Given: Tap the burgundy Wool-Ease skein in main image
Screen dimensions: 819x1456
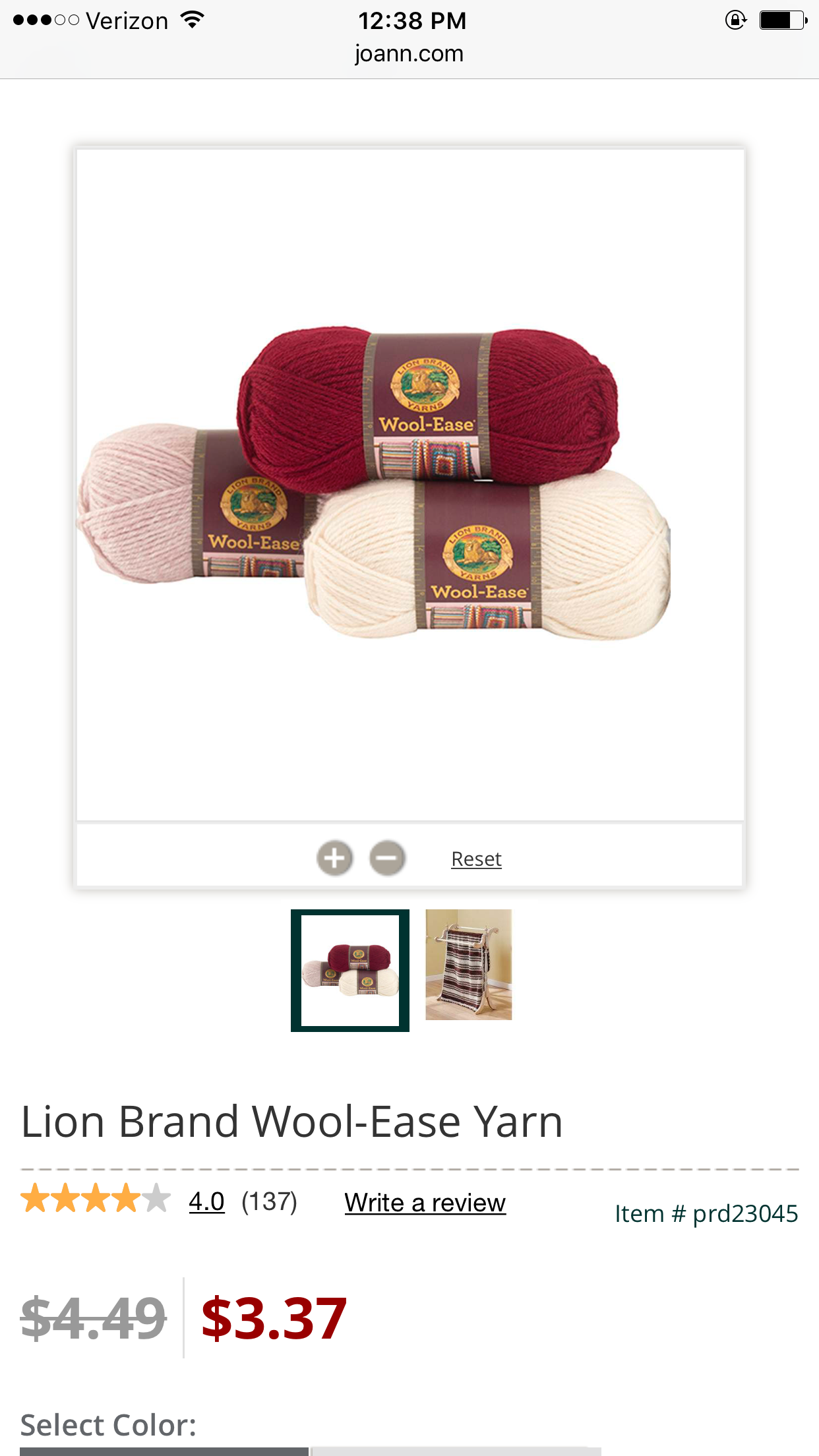Looking at the screenshot, I should (429, 406).
